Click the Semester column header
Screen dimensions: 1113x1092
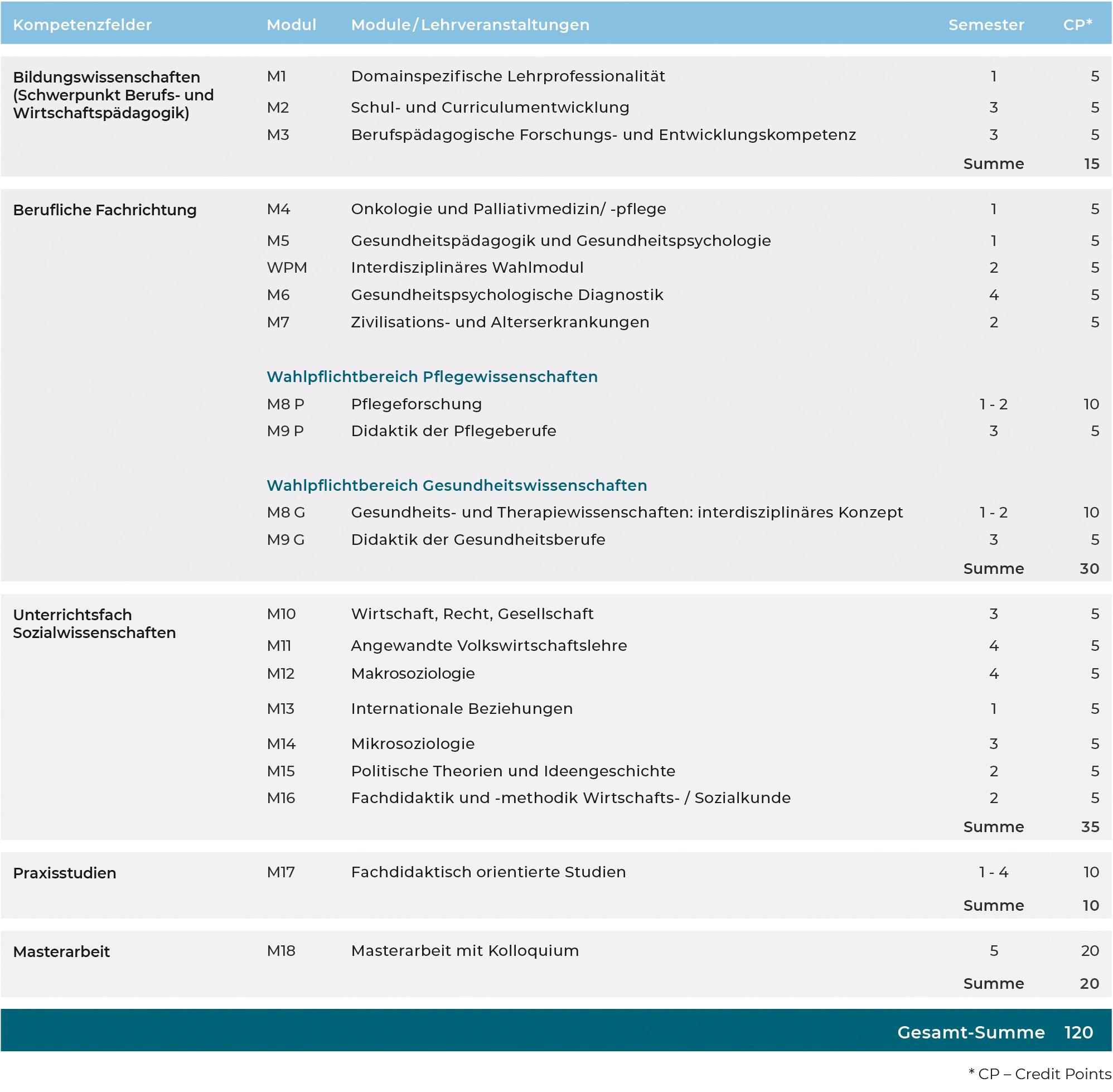986,25
